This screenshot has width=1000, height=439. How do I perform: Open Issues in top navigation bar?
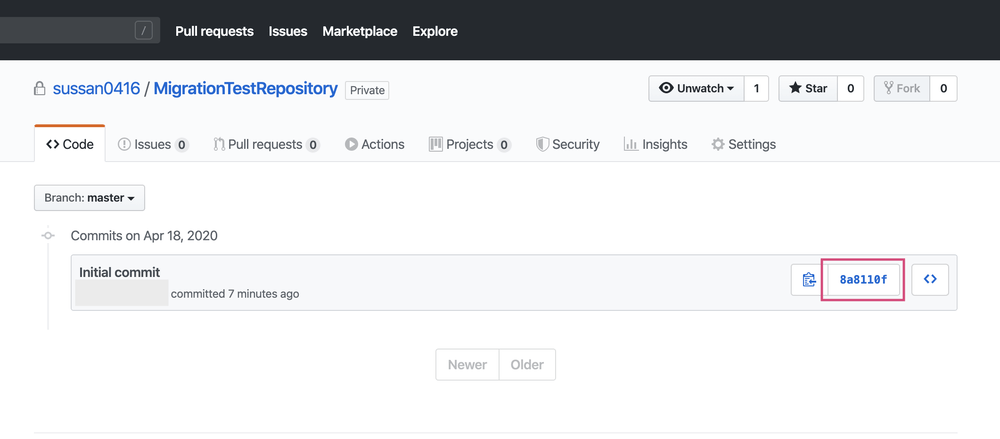[x=288, y=31]
